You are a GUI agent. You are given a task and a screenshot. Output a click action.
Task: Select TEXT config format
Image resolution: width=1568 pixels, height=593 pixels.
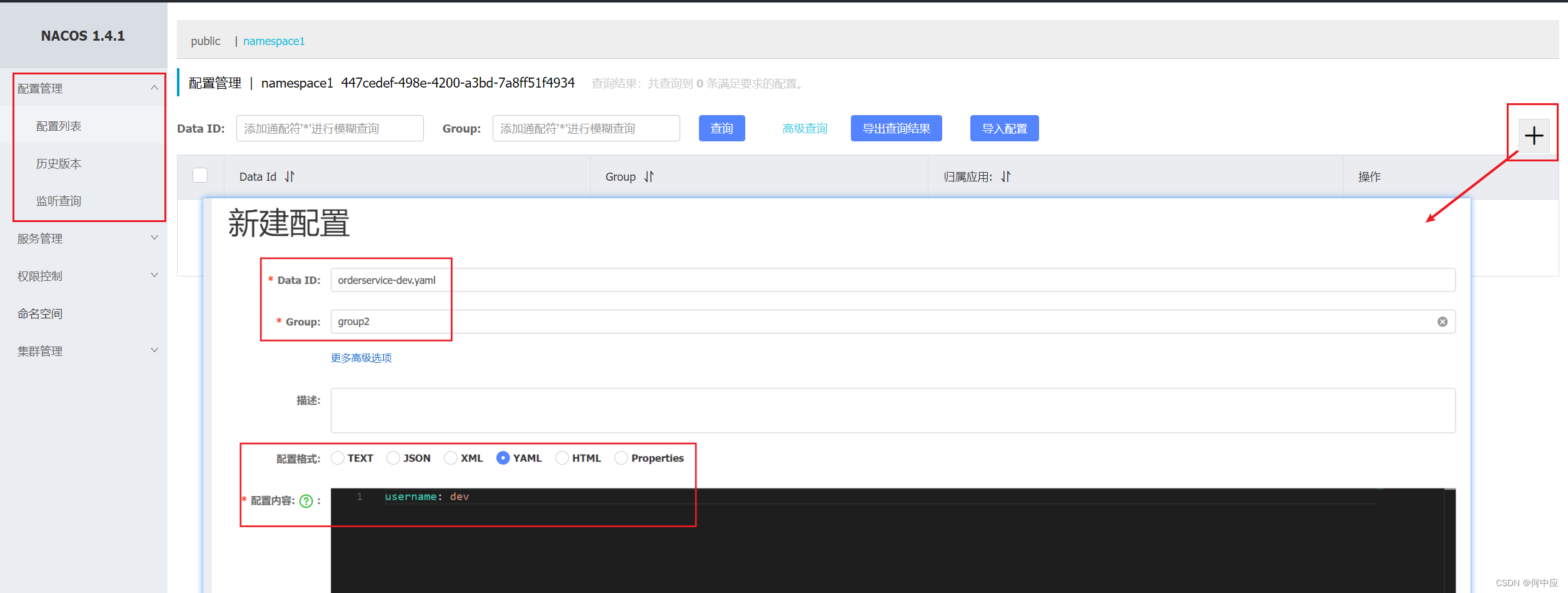tap(338, 458)
